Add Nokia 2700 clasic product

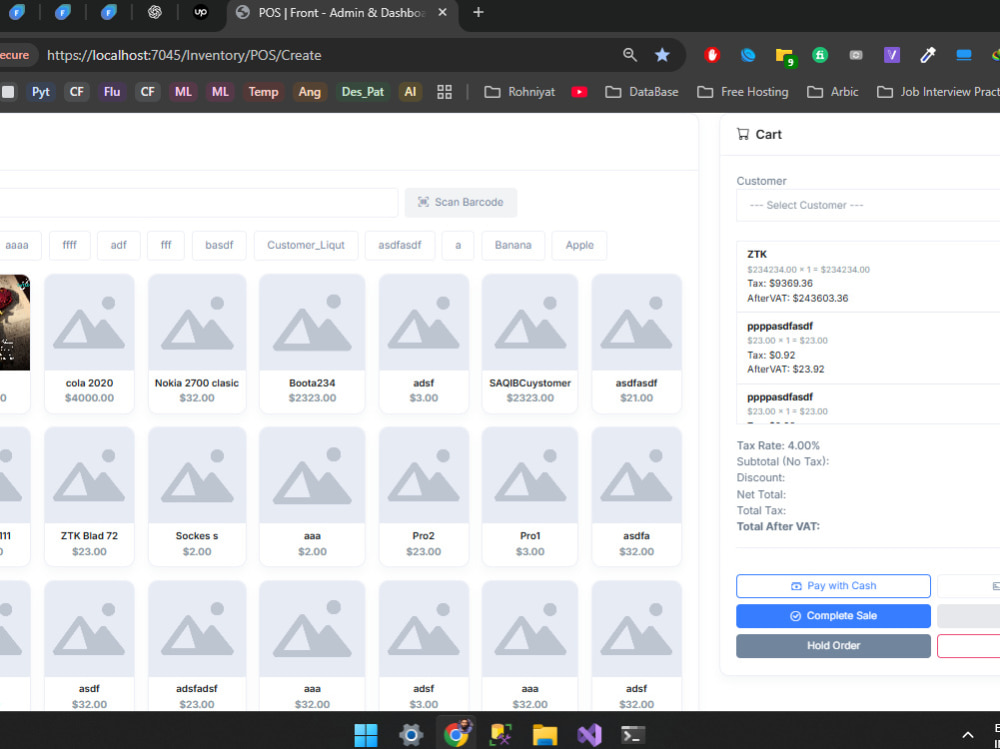click(x=197, y=343)
